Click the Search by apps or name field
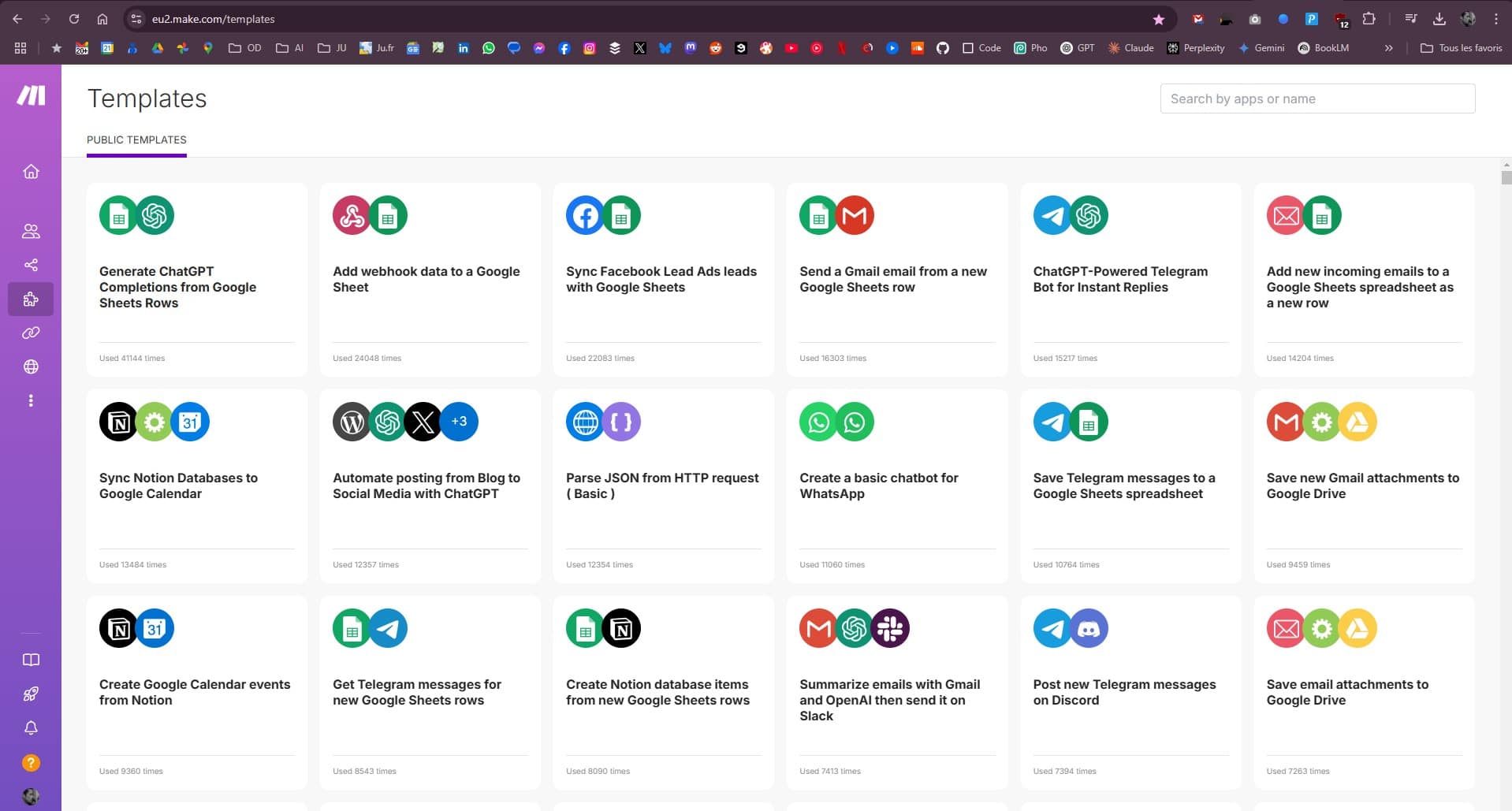 1317,99
